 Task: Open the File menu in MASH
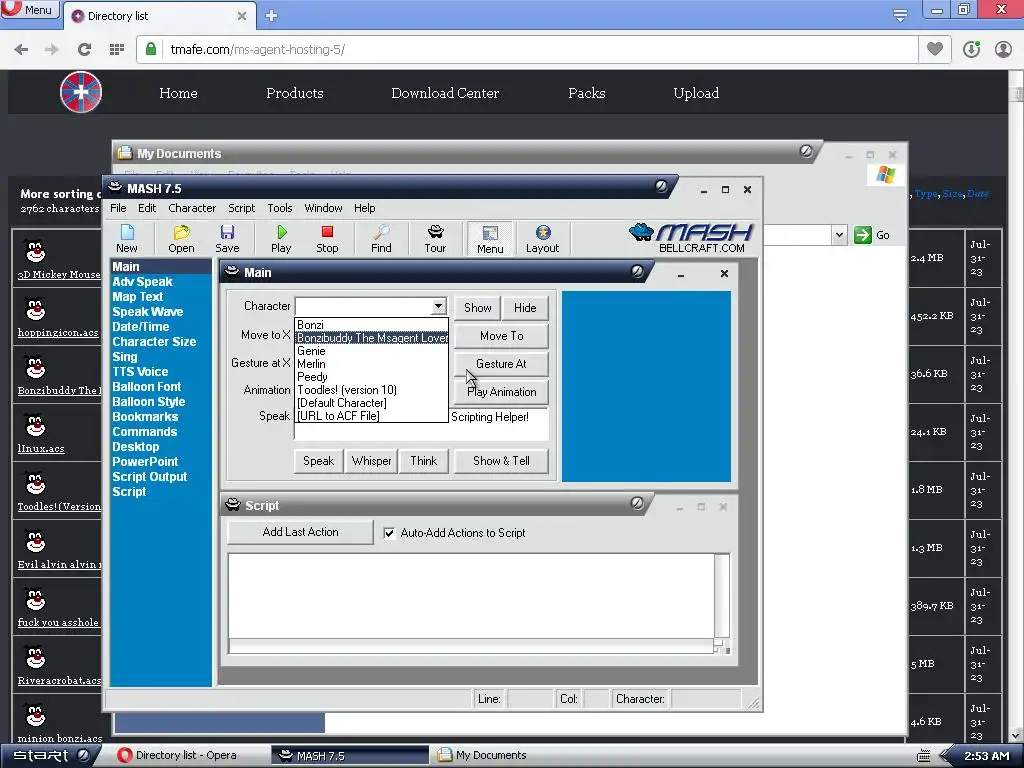click(118, 208)
